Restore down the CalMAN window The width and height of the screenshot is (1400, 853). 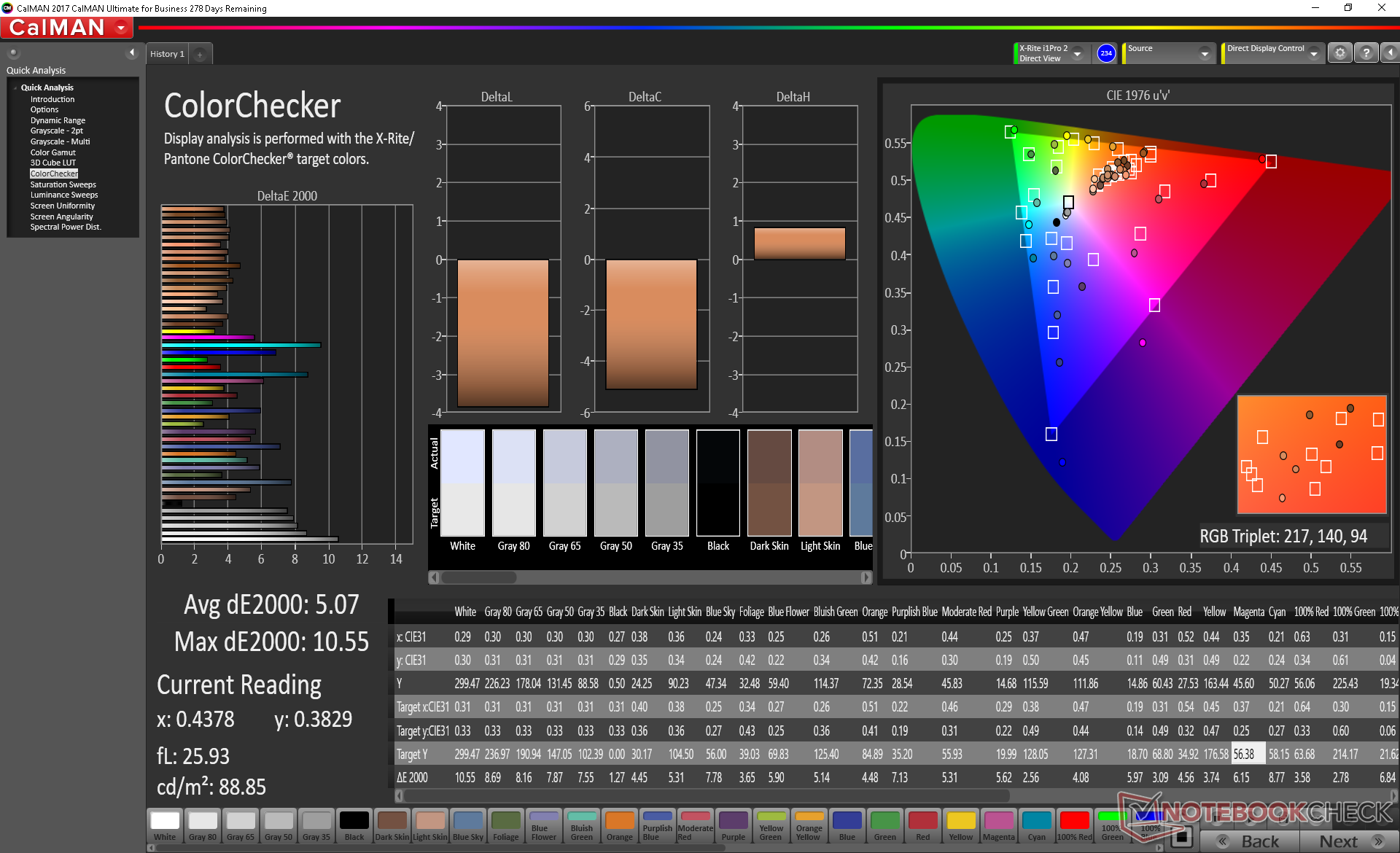(x=1348, y=8)
